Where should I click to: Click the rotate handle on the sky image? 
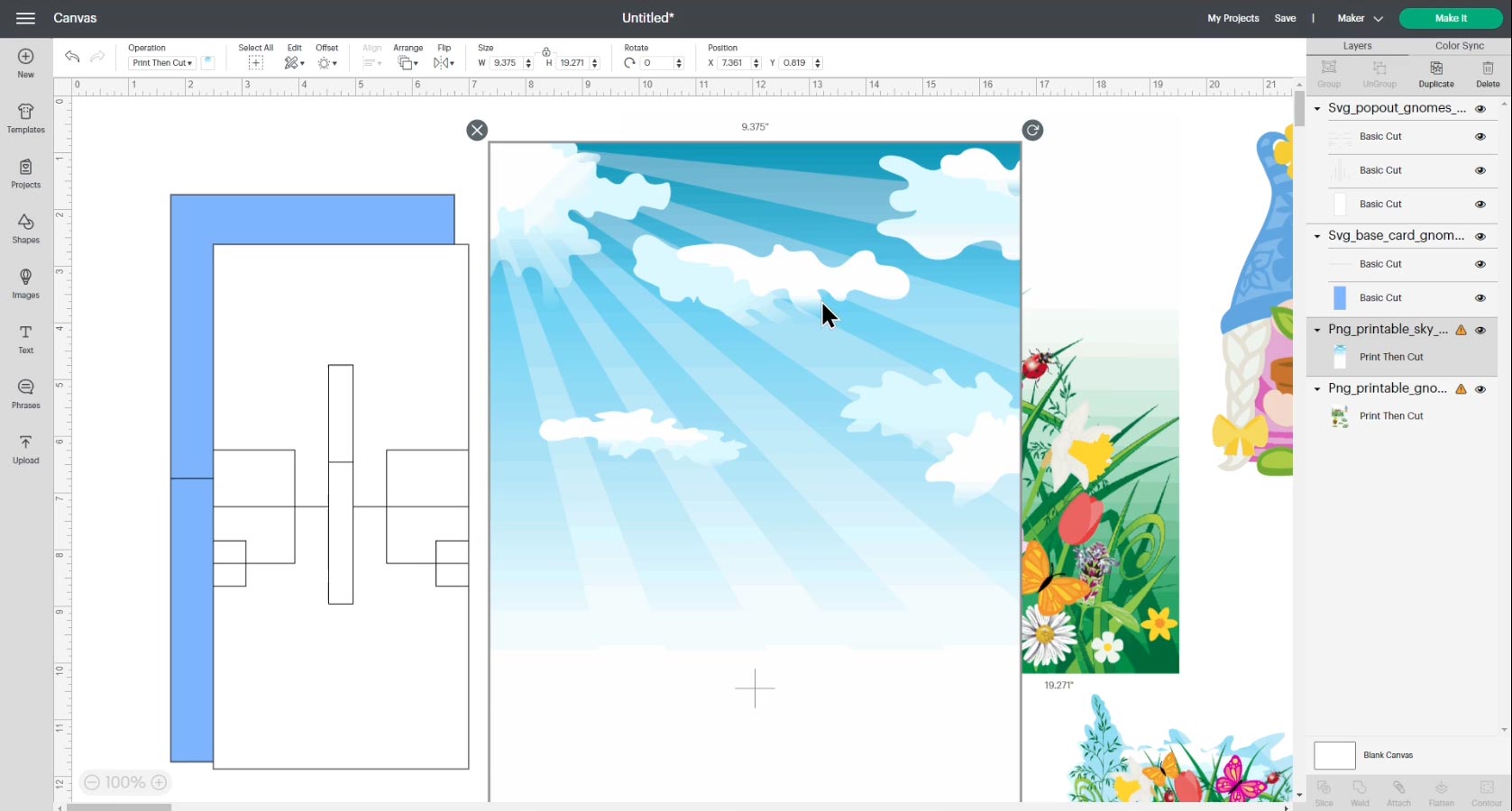(x=1032, y=131)
